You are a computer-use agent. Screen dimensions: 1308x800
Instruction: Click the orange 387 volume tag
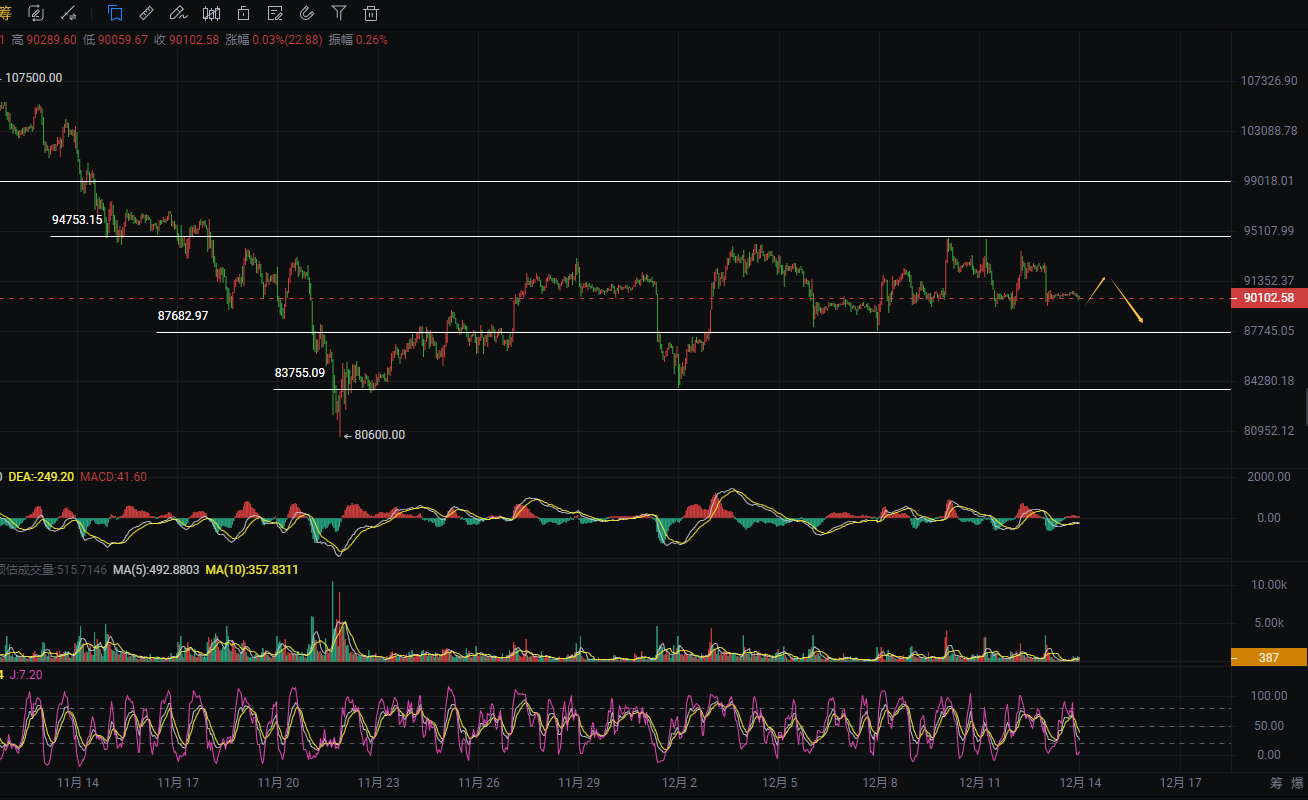1268,657
